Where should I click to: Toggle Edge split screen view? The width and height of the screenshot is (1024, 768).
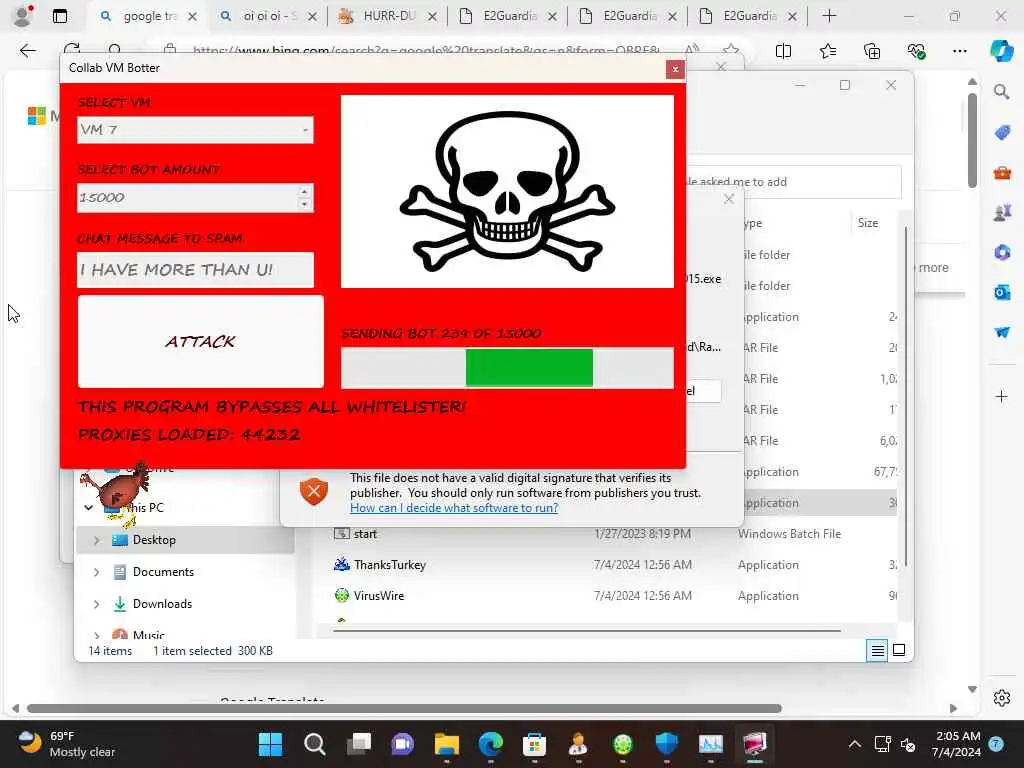pos(783,51)
